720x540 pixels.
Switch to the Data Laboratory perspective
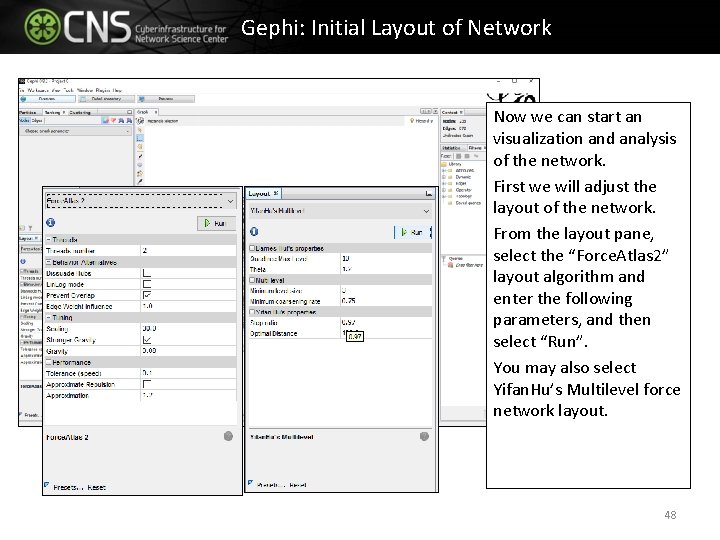[107, 99]
